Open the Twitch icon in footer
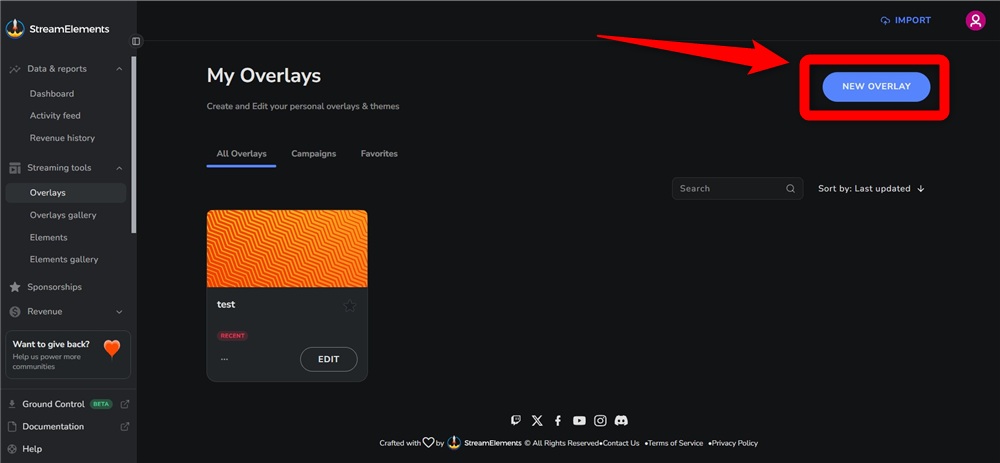This screenshot has height=463, width=1000. coord(516,420)
